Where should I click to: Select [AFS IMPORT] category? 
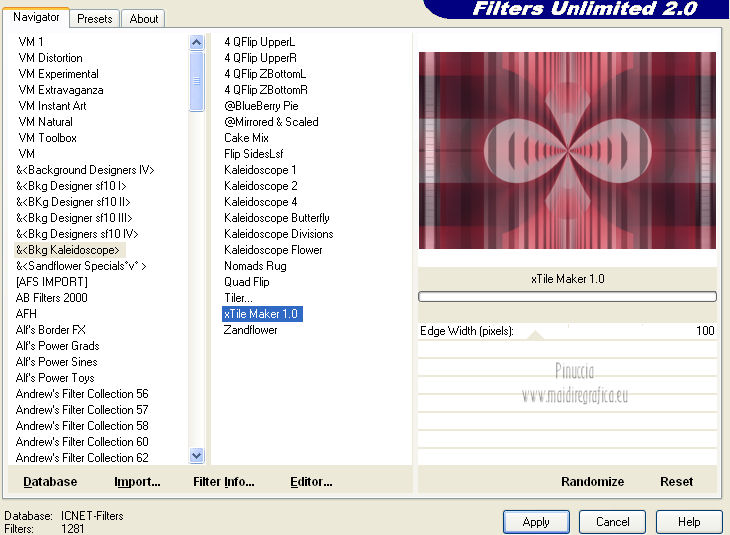click(52, 282)
